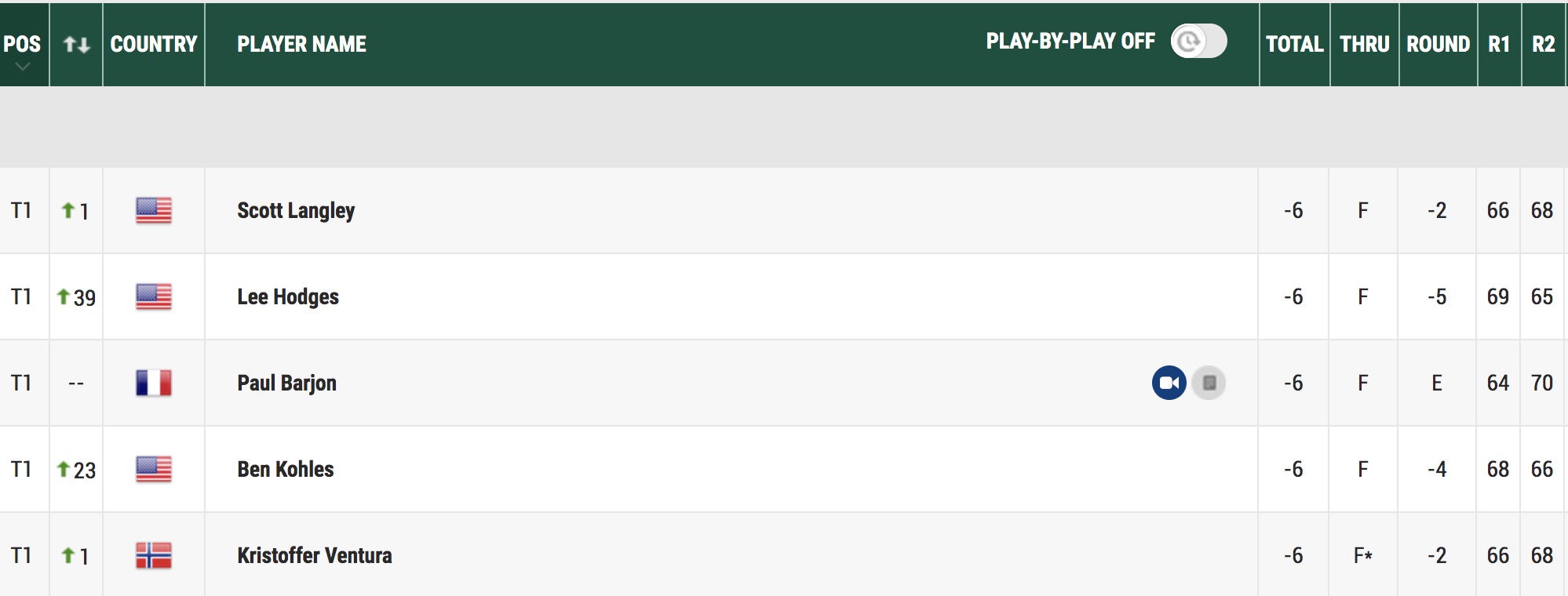Sort by the ROUND column header

[x=1438, y=44]
